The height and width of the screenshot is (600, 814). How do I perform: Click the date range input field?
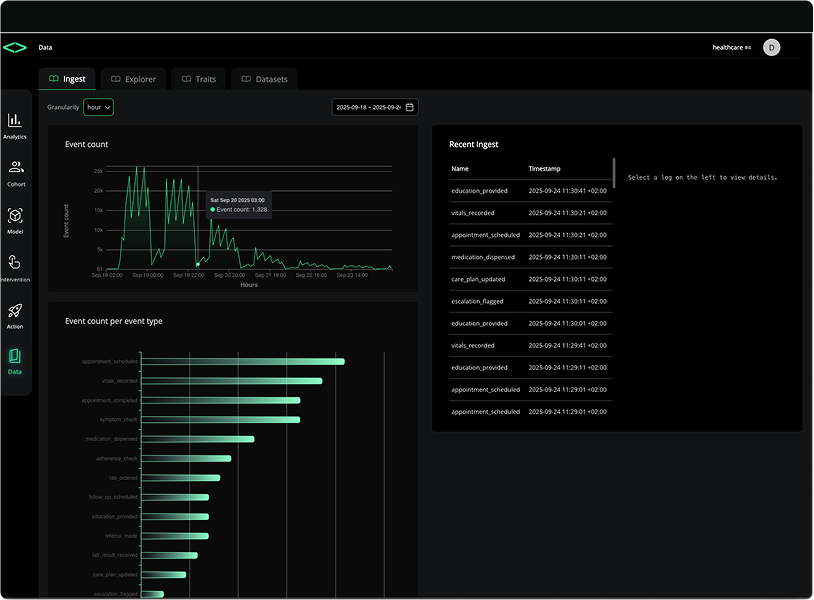[367, 107]
